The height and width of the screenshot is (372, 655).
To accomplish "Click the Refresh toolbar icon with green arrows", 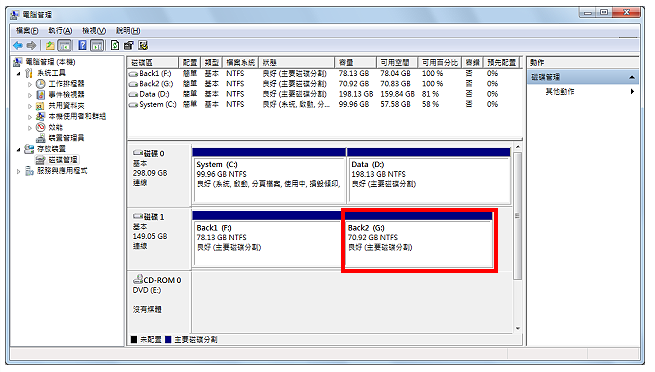I will coord(115,46).
